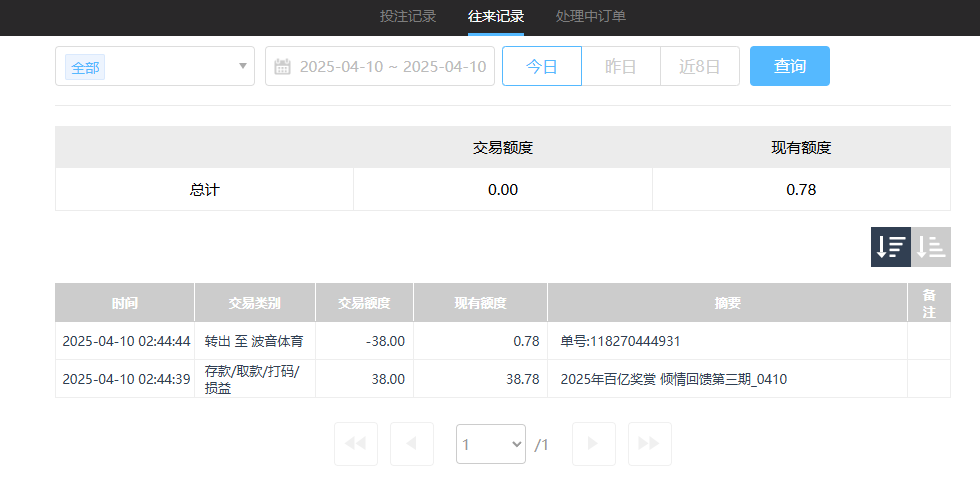Sort records in ascending order
Image resolution: width=980 pixels, height=491 pixels.
tap(931, 247)
